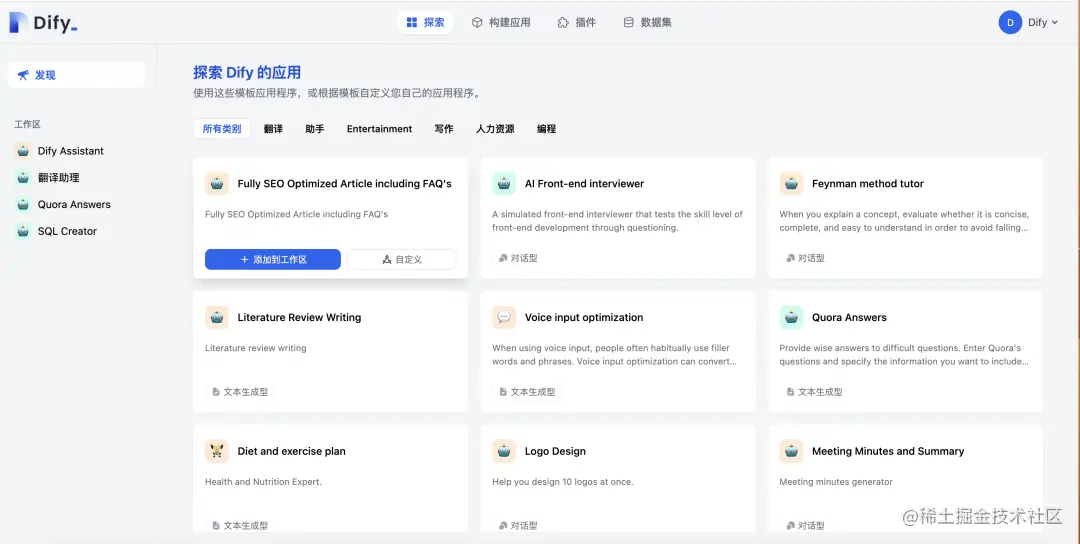1080x544 pixels.
Task: Click the robot icon next to SQL Creator
Action: pos(23,231)
